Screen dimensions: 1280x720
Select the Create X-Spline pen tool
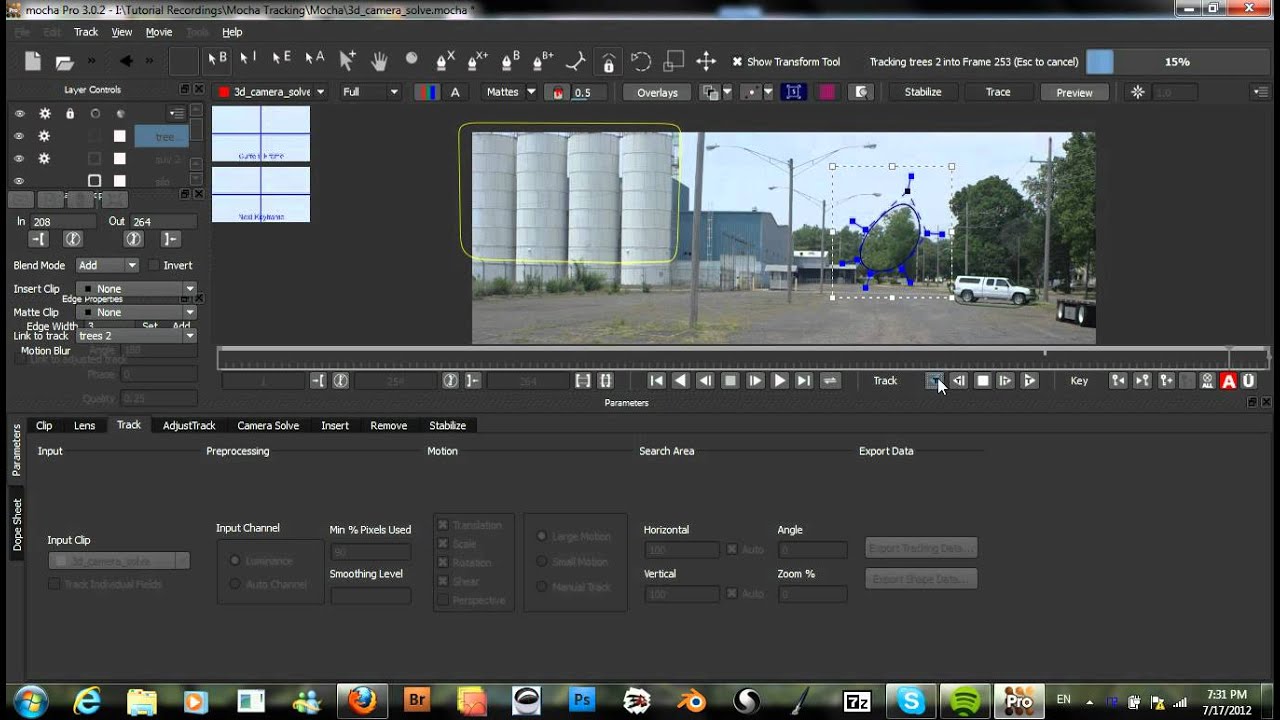click(445, 60)
